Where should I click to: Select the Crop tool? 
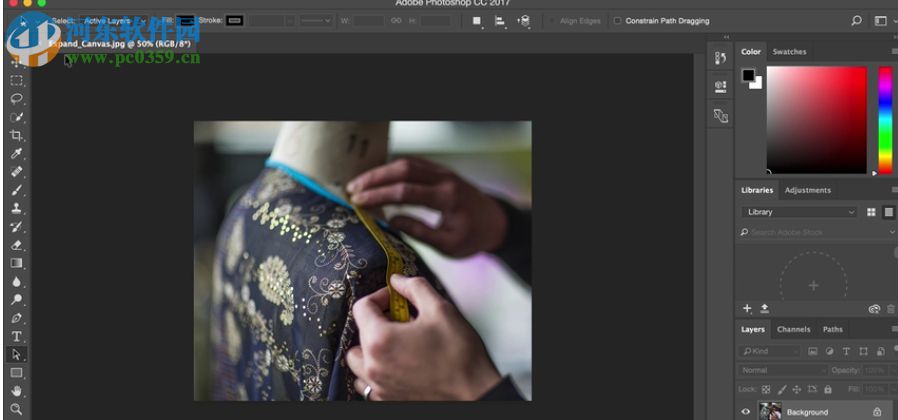(x=16, y=135)
